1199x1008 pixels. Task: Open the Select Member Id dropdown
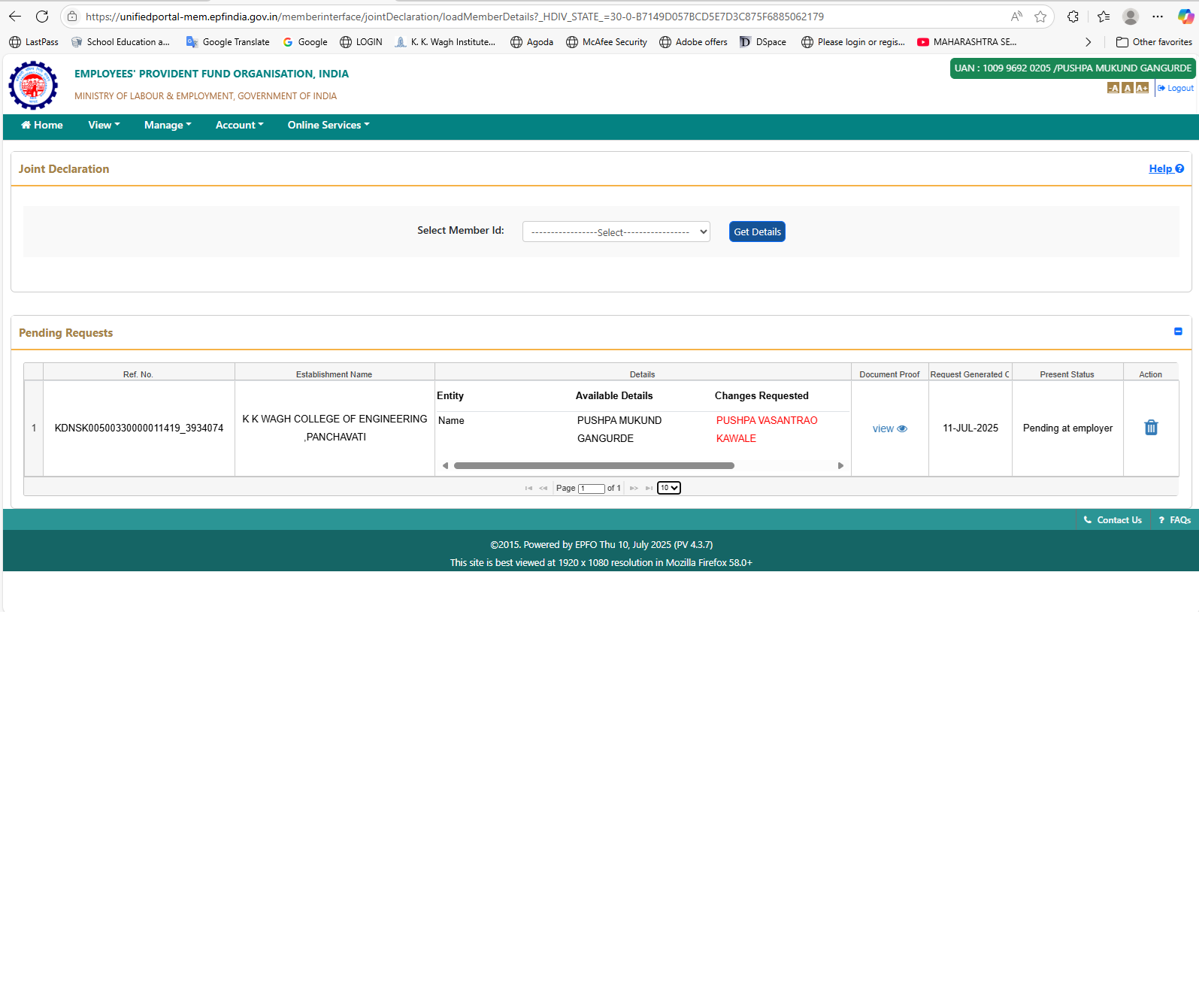tap(616, 232)
